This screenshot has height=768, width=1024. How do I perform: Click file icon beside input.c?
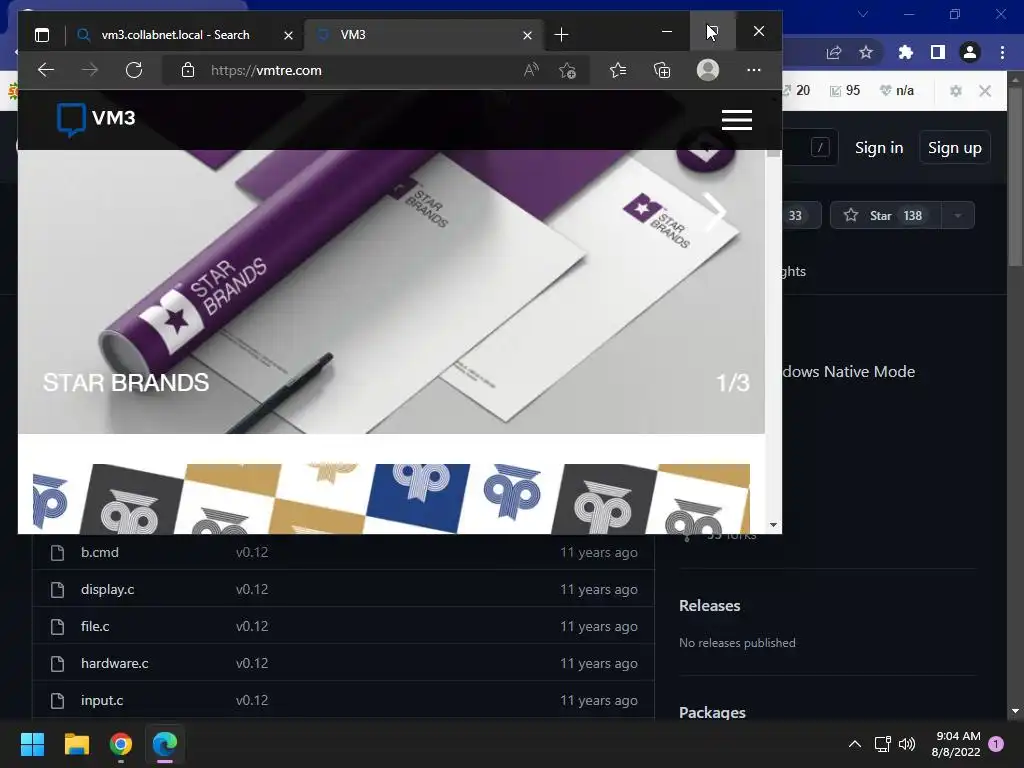(57, 701)
